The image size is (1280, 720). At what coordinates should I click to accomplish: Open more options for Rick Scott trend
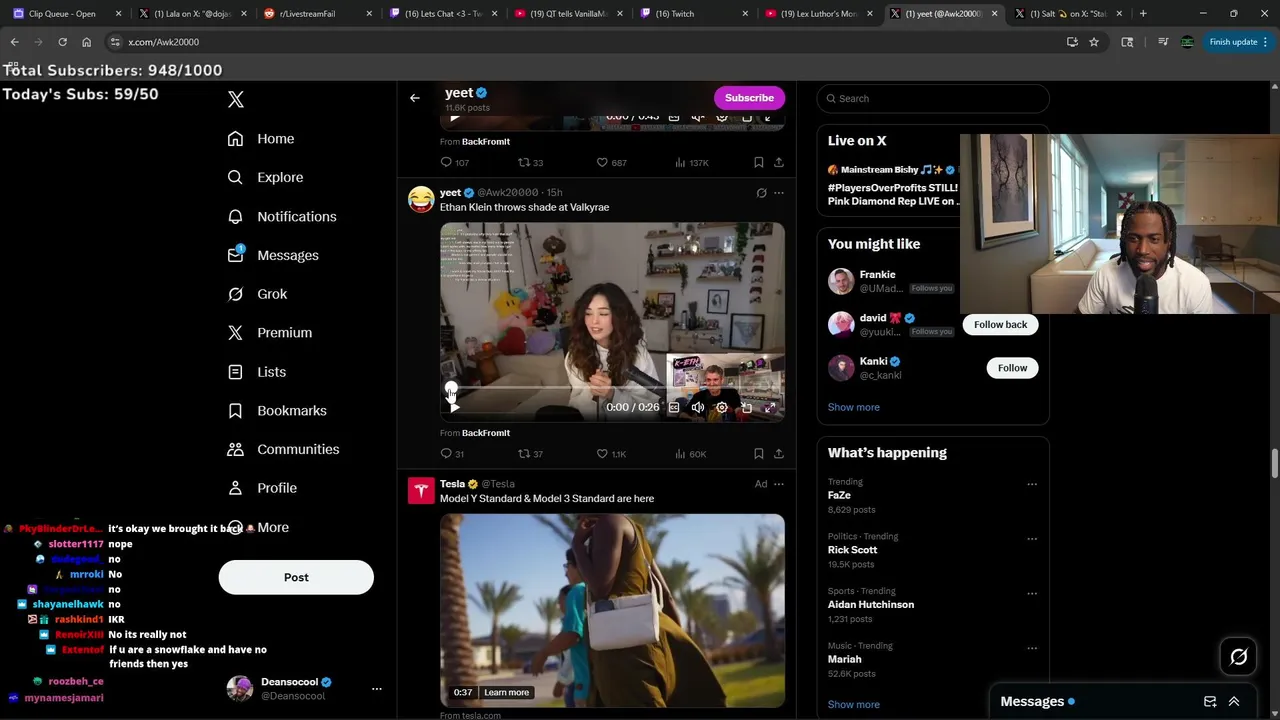(1032, 539)
